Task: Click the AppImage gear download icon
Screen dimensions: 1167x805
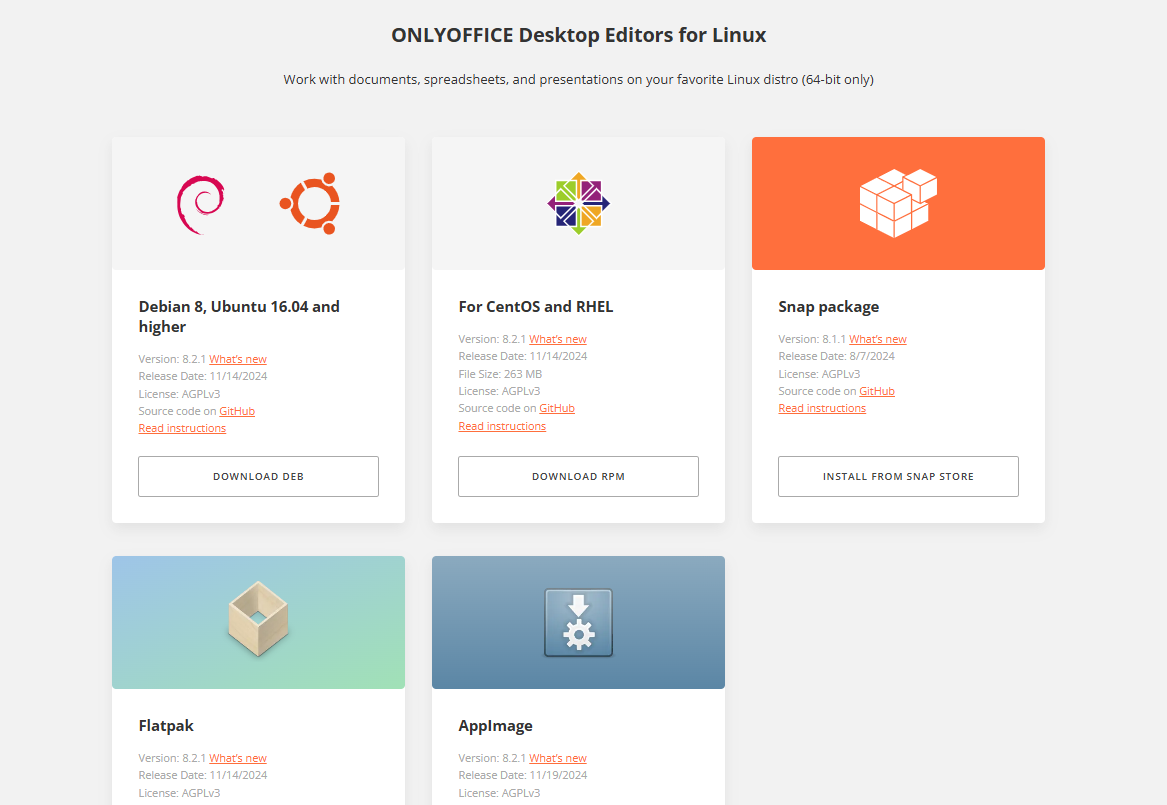Action: point(578,623)
